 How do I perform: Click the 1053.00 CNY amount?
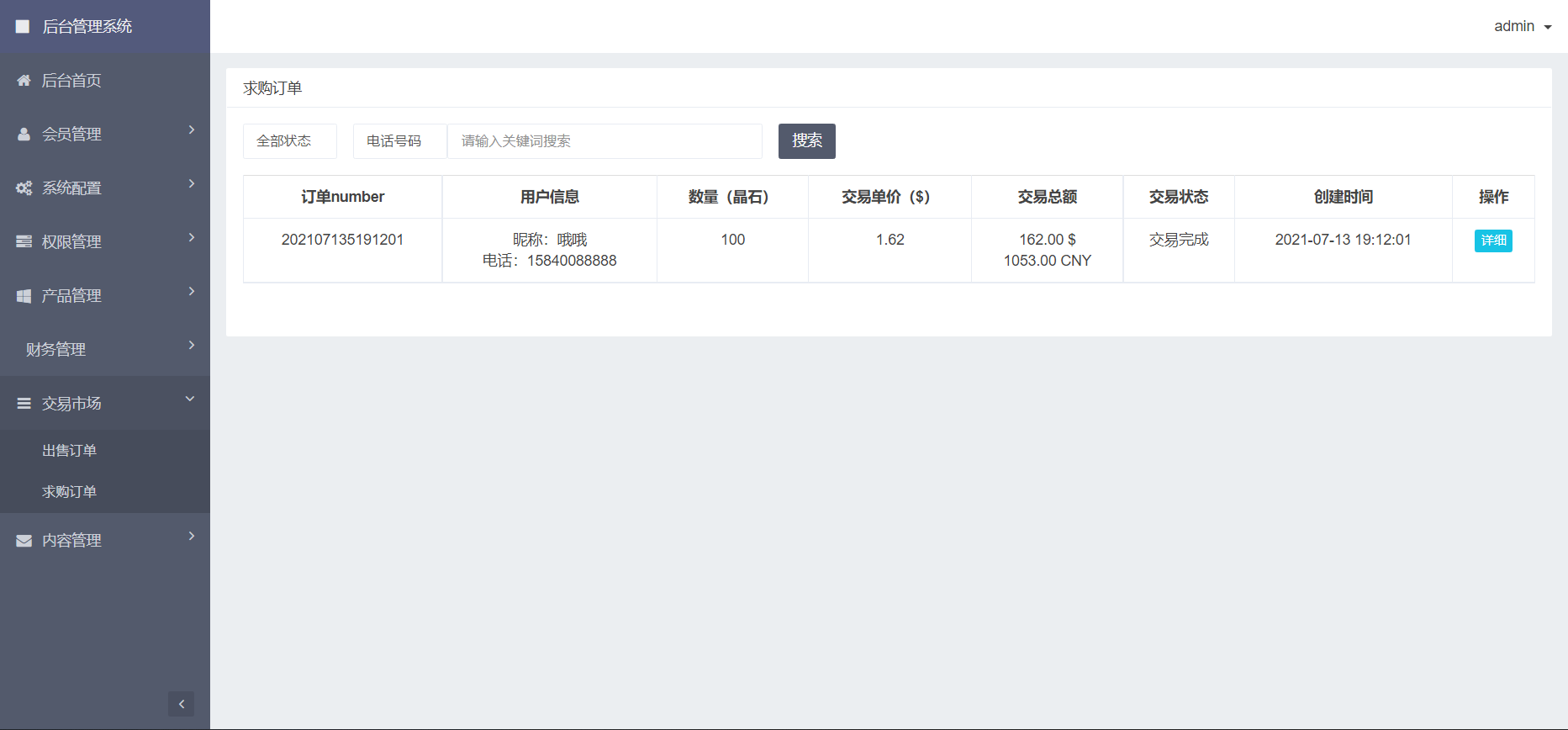[x=1048, y=261]
